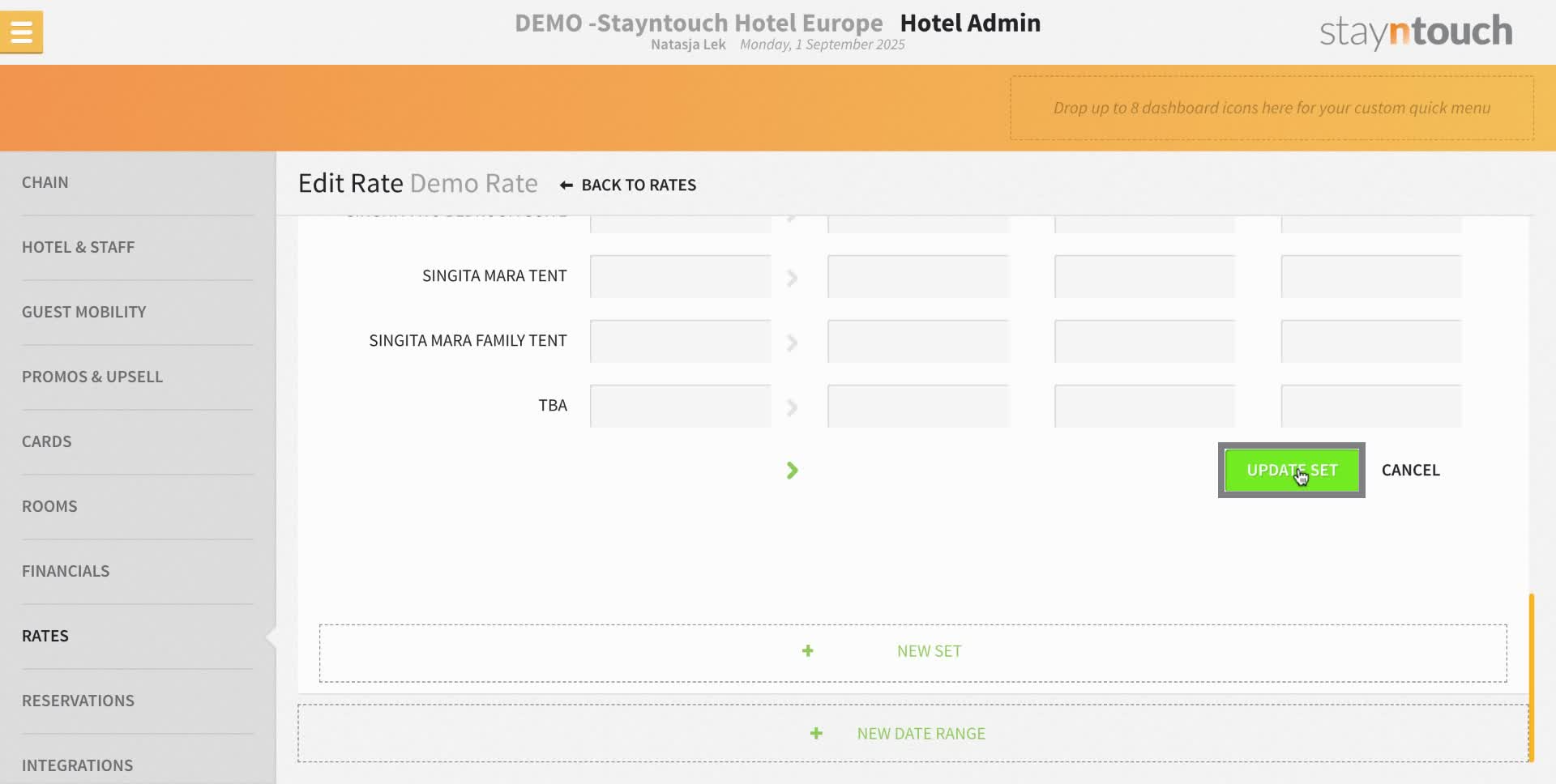Click the orange vertical scrollbar
The width and height of the screenshot is (1556, 784).
click(x=1531, y=678)
